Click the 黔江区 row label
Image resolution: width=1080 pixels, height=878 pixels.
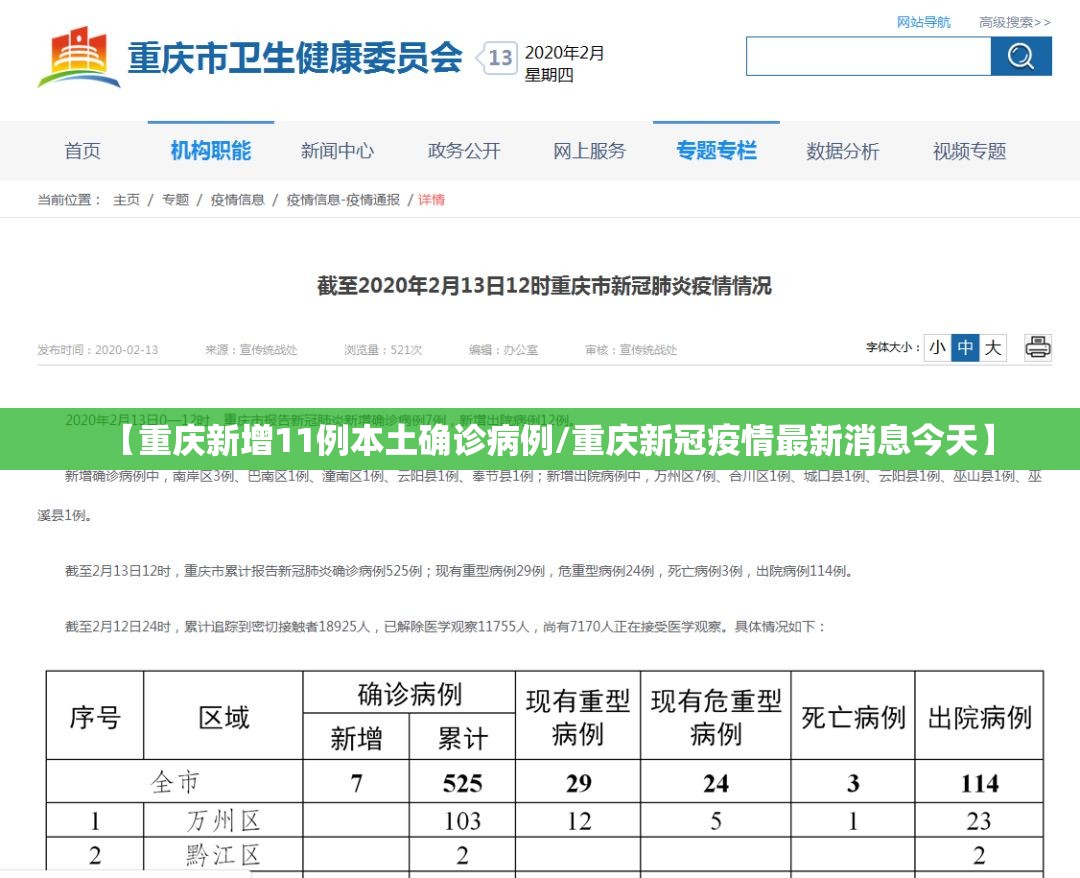point(223,855)
